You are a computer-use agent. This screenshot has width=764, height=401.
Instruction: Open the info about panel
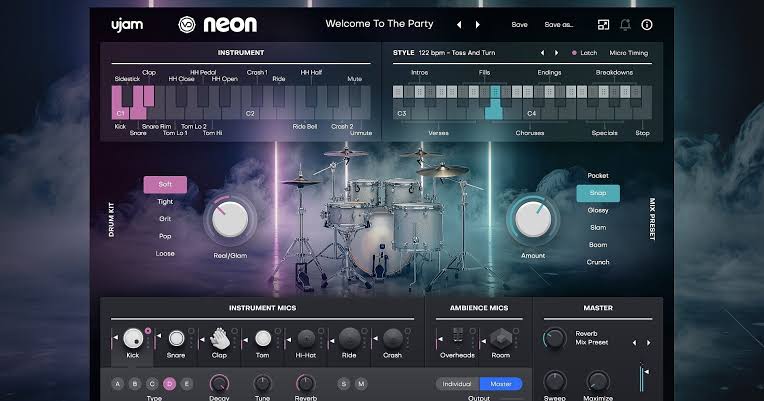[647, 24]
